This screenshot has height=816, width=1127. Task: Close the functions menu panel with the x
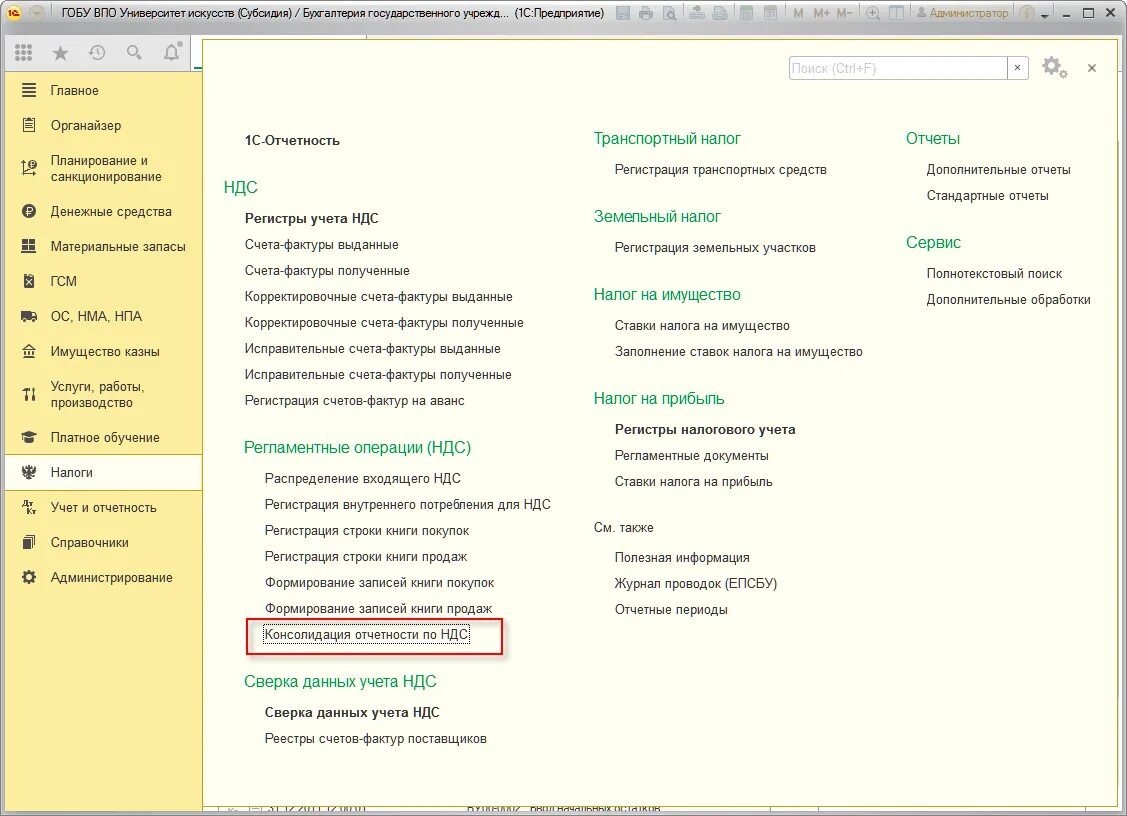pyautogui.click(x=1092, y=68)
